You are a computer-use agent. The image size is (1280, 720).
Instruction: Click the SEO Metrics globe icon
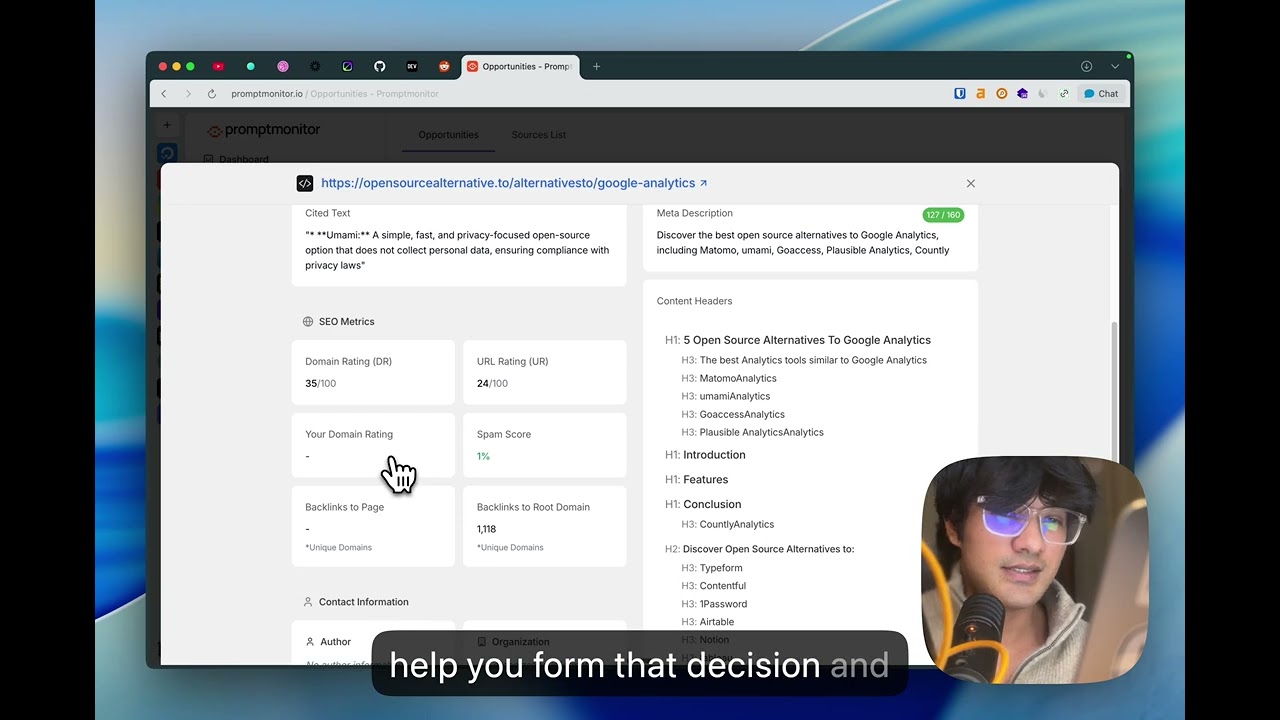click(x=308, y=322)
